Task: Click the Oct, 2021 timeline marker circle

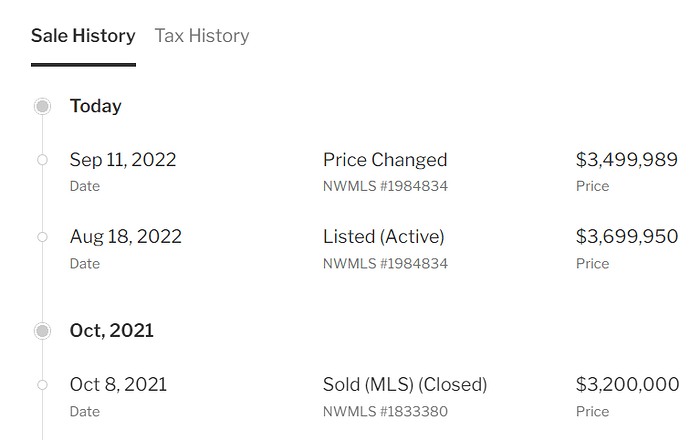Action: pos(42,331)
